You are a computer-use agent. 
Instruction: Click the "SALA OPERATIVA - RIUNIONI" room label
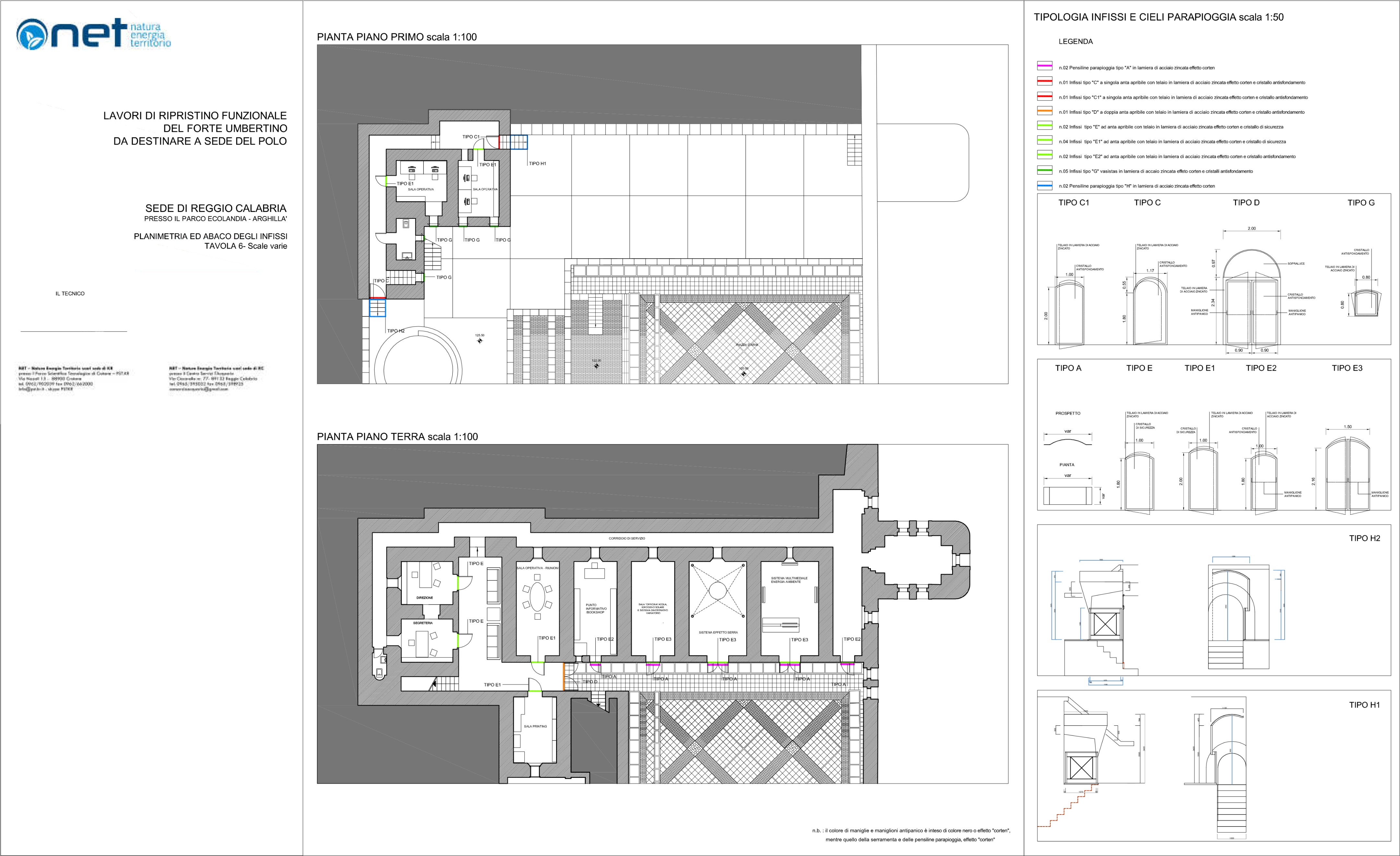pyautogui.click(x=538, y=568)
